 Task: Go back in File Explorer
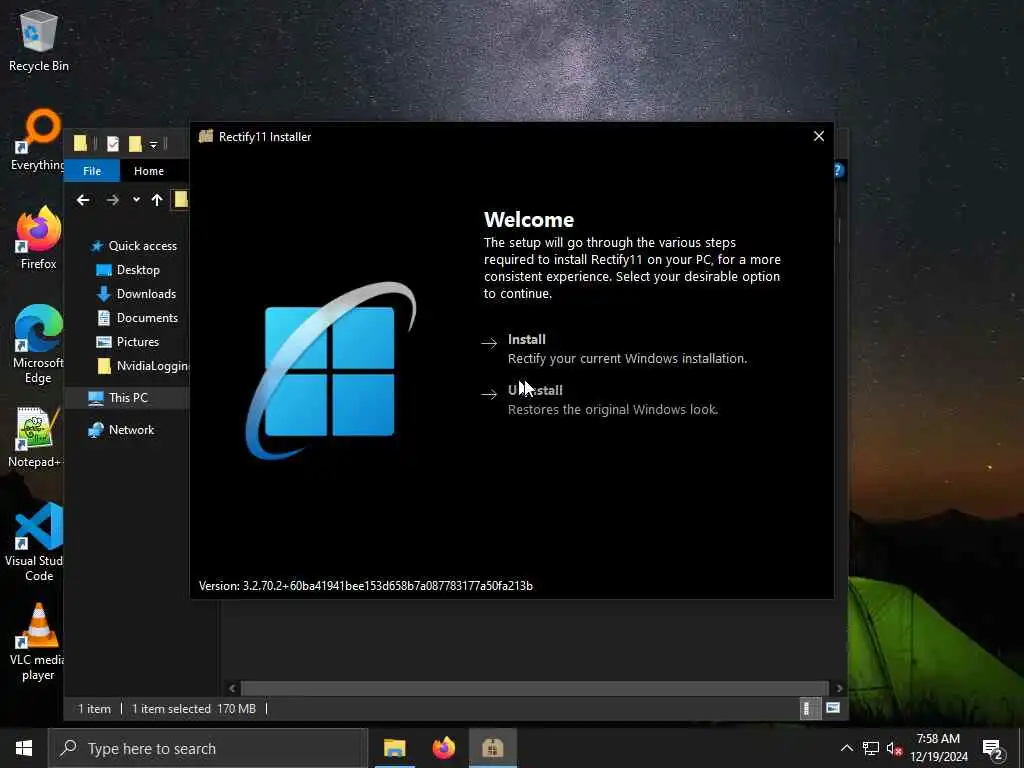tap(83, 200)
